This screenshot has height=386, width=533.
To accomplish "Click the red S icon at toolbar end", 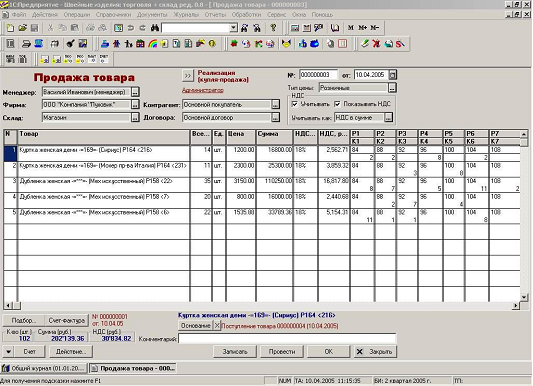I will coord(400,44).
